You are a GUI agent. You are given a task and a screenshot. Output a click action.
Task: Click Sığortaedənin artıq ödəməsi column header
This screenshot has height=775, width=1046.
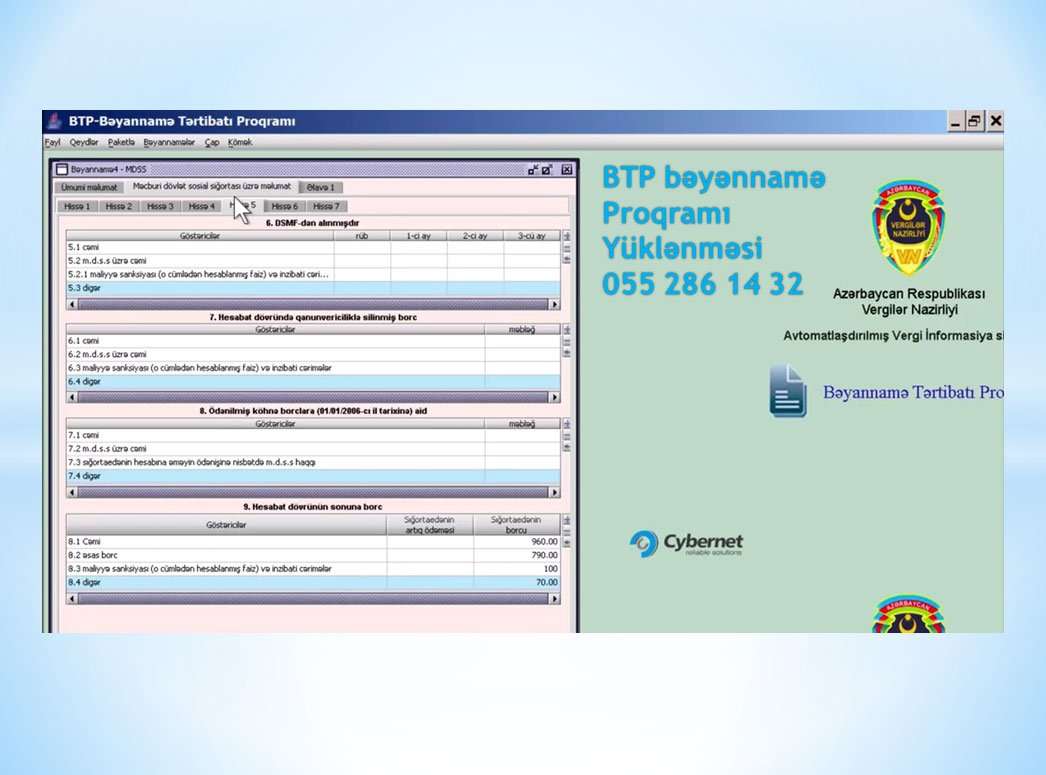pos(430,525)
